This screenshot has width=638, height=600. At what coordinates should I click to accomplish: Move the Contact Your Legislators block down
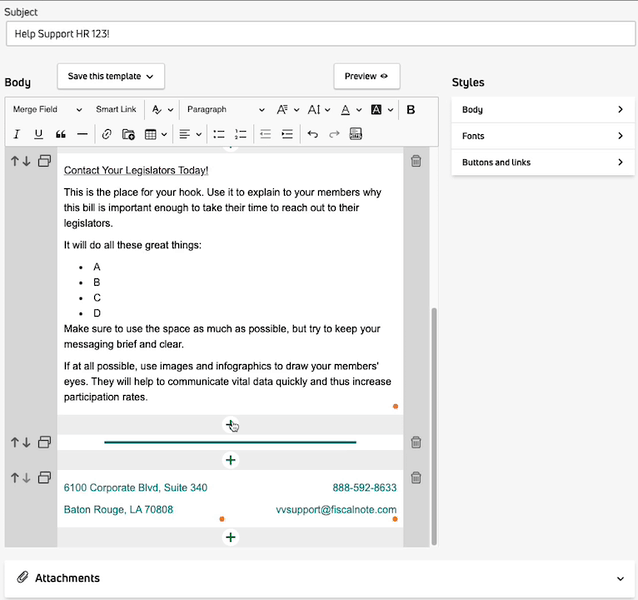click(x=26, y=161)
